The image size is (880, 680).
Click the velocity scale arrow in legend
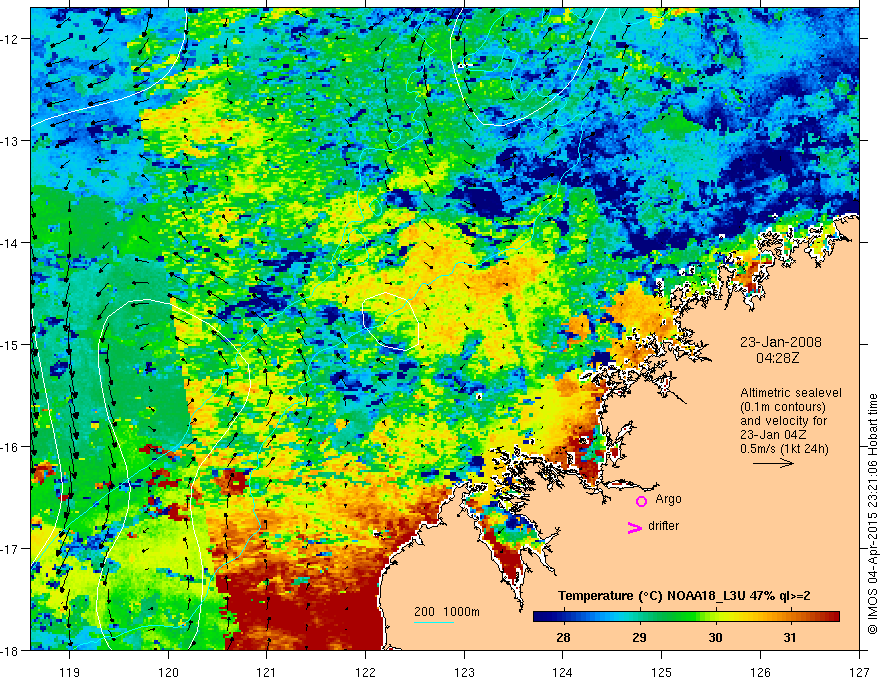[773, 463]
